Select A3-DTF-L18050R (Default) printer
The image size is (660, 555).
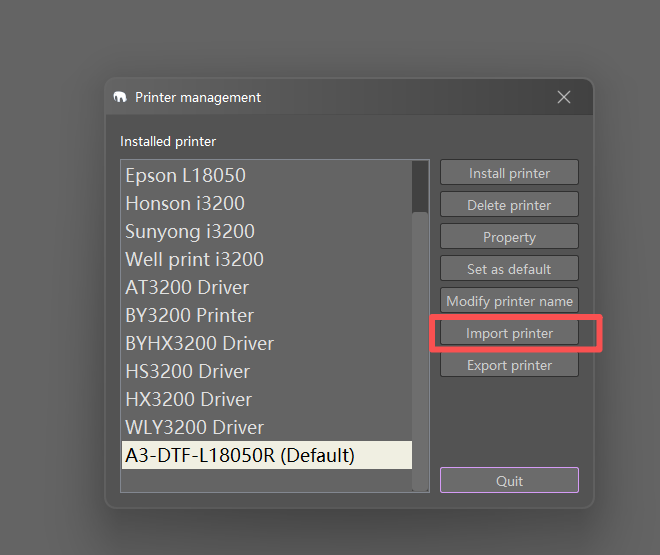pyautogui.click(x=266, y=455)
